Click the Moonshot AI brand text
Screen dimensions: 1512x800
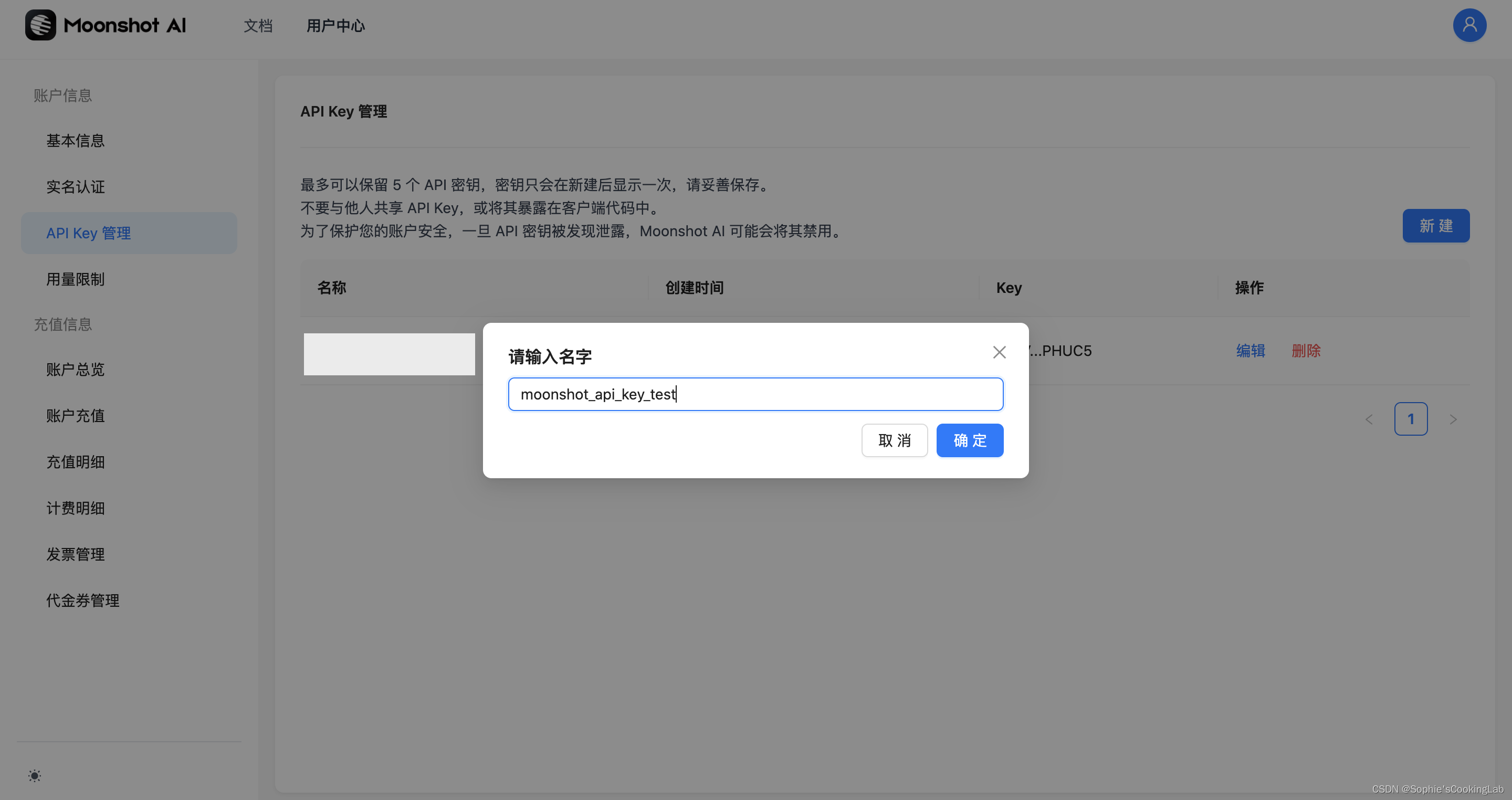tap(124, 25)
